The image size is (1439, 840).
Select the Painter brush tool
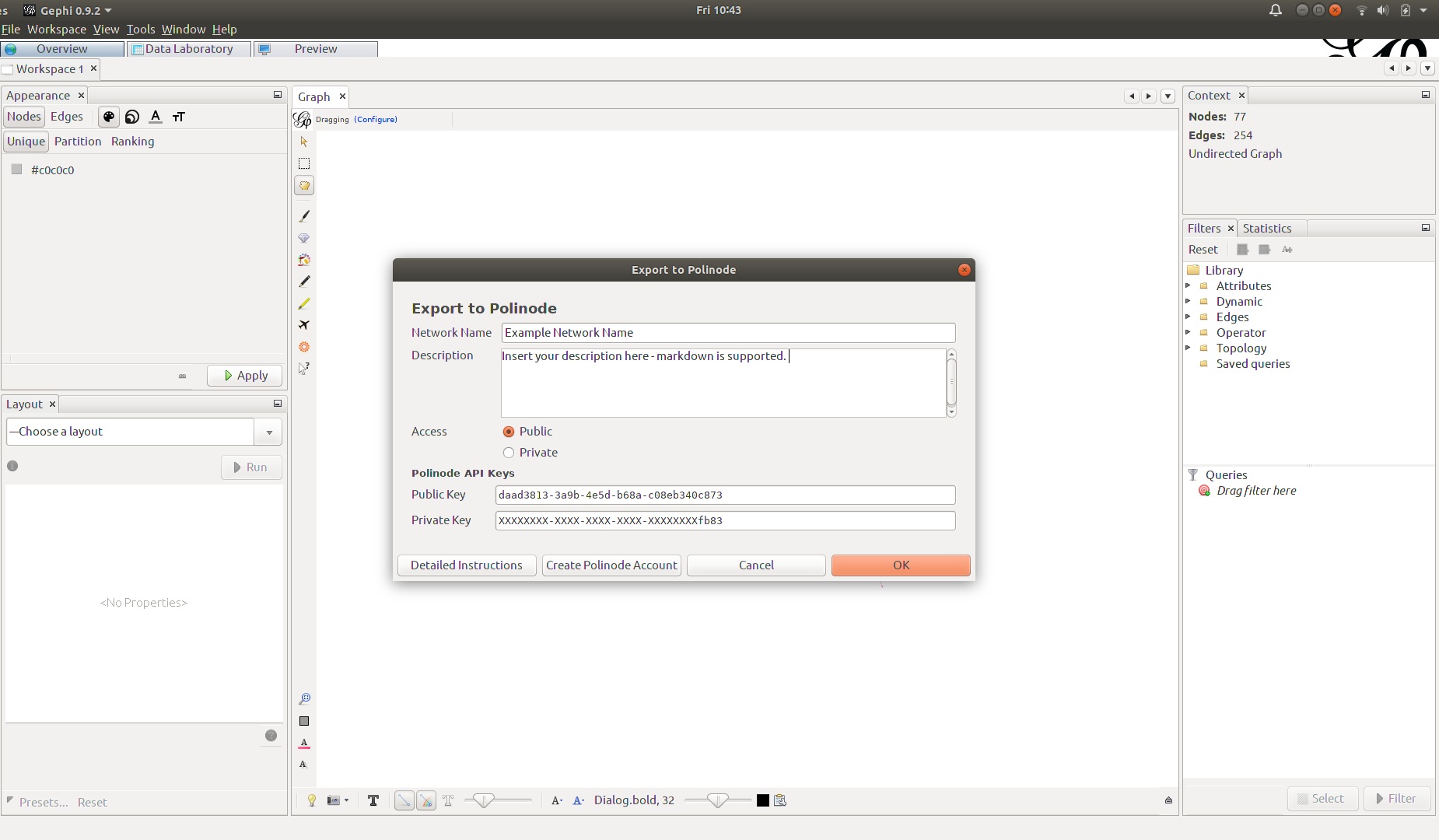(x=304, y=216)
